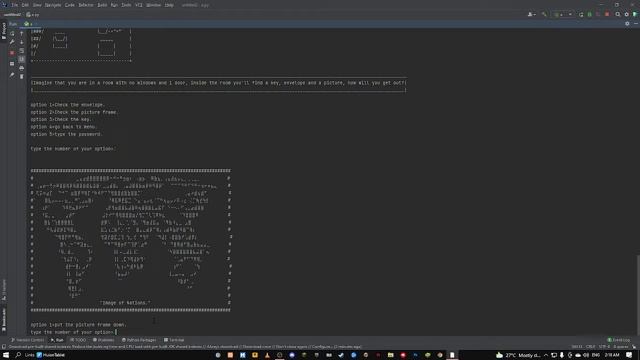This screenshot has height=360, width=640.
Task: Toggle scroll to end of console
Action: click(22, 59)
